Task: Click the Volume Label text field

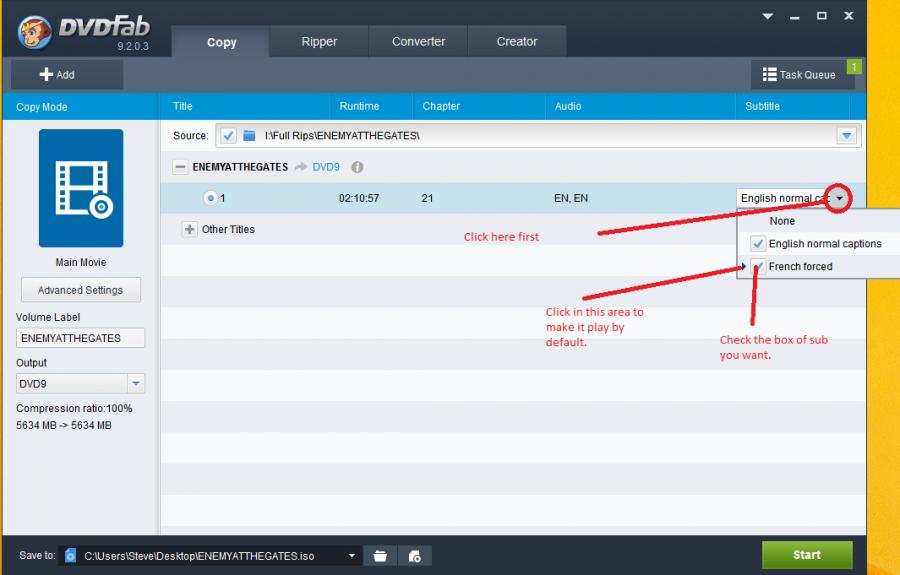Action: click(81, 338)
